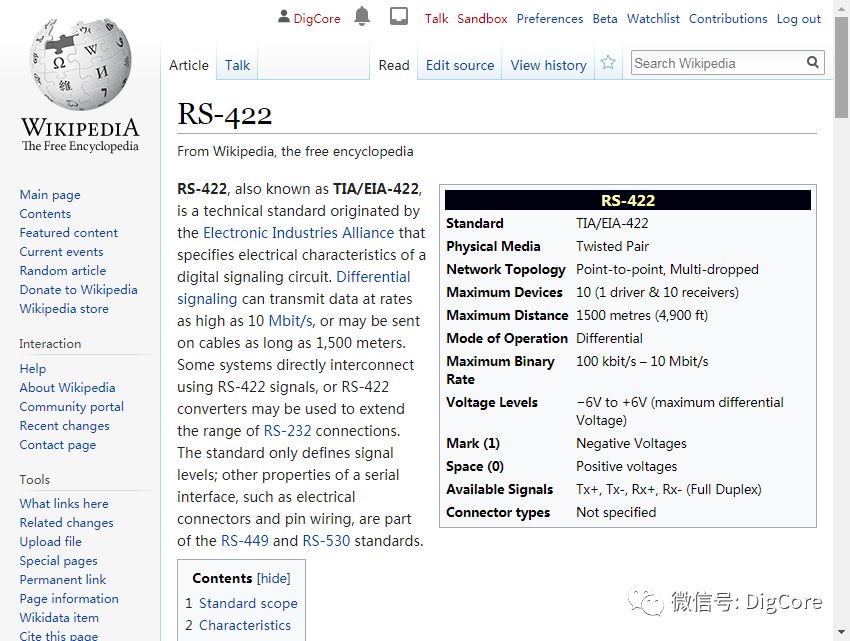This screenshot has height=641, width=850.
Task: Click the DigCore user profile icon
Action: 284,18
